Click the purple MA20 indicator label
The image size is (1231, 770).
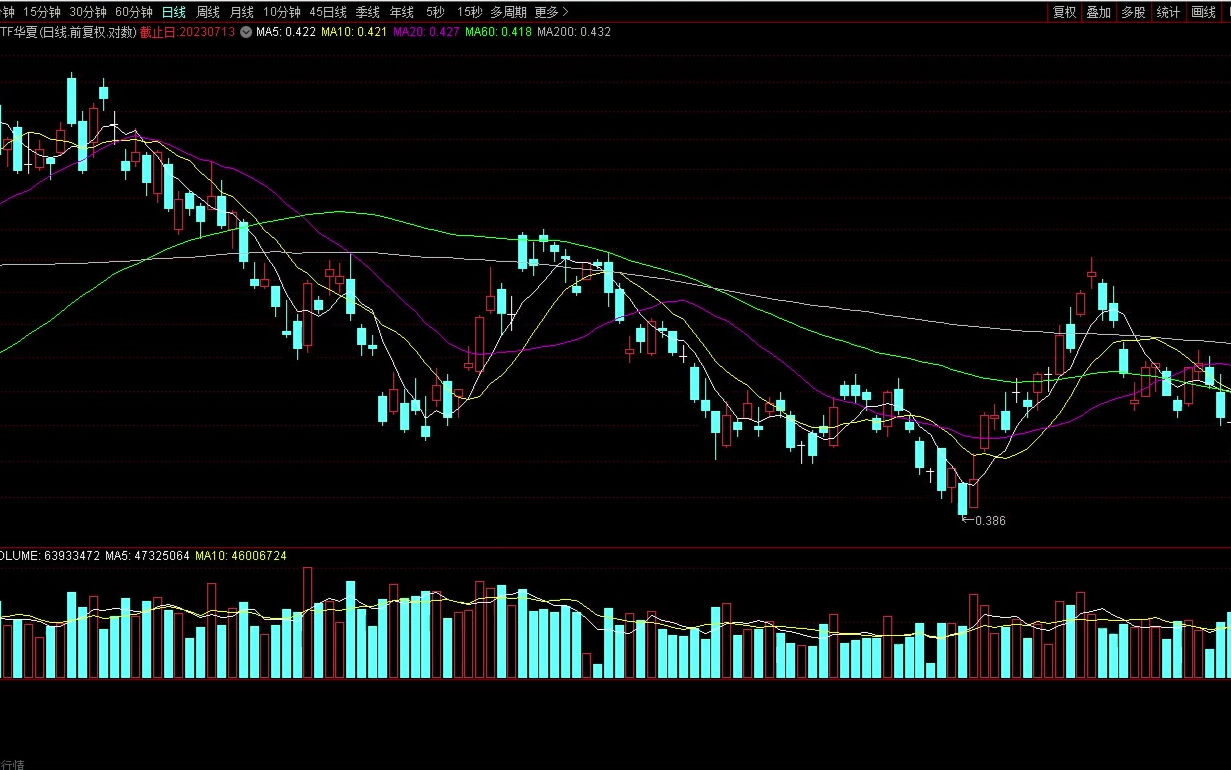click(x=426, y=32)
